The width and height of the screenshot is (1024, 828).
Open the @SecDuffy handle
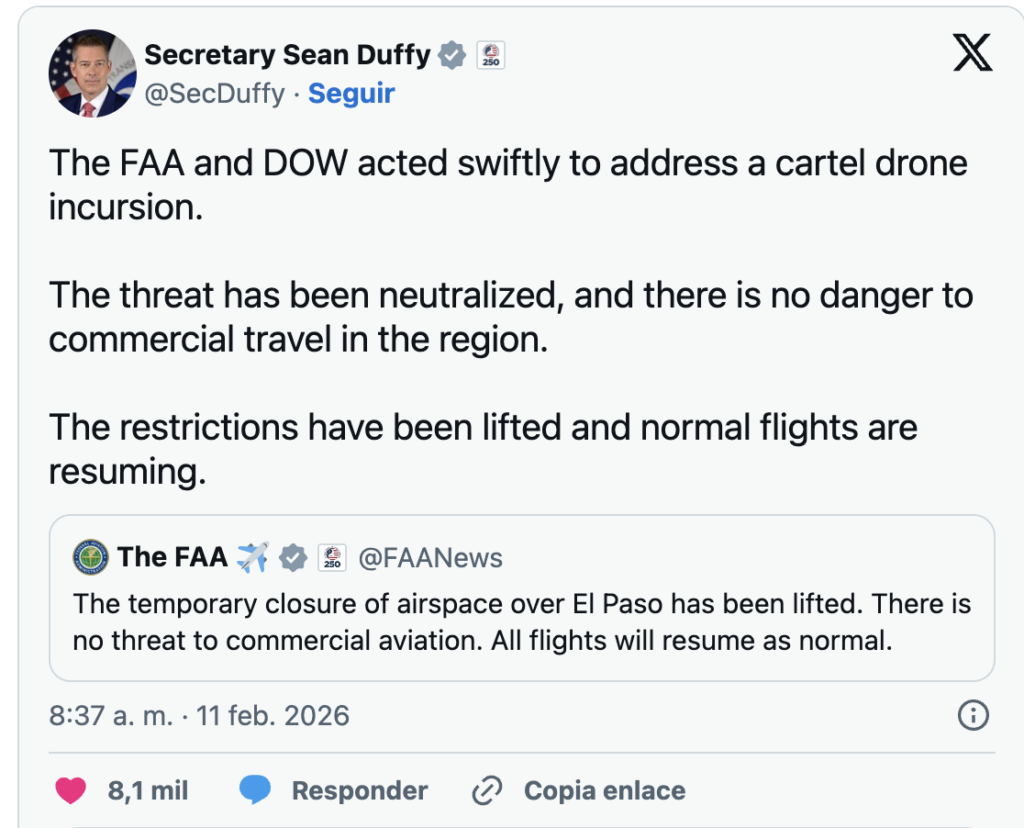tap(215, 93)
